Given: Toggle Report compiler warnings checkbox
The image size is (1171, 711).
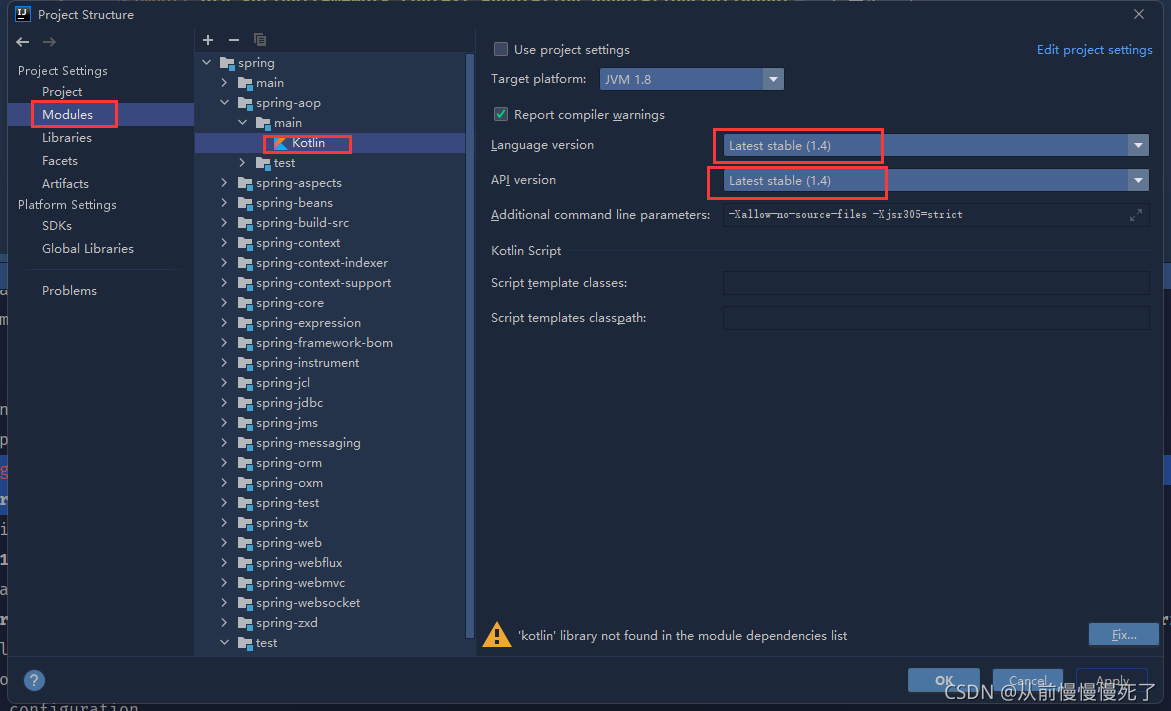Looking at the screenshot, I should click(x=501, y=114).
